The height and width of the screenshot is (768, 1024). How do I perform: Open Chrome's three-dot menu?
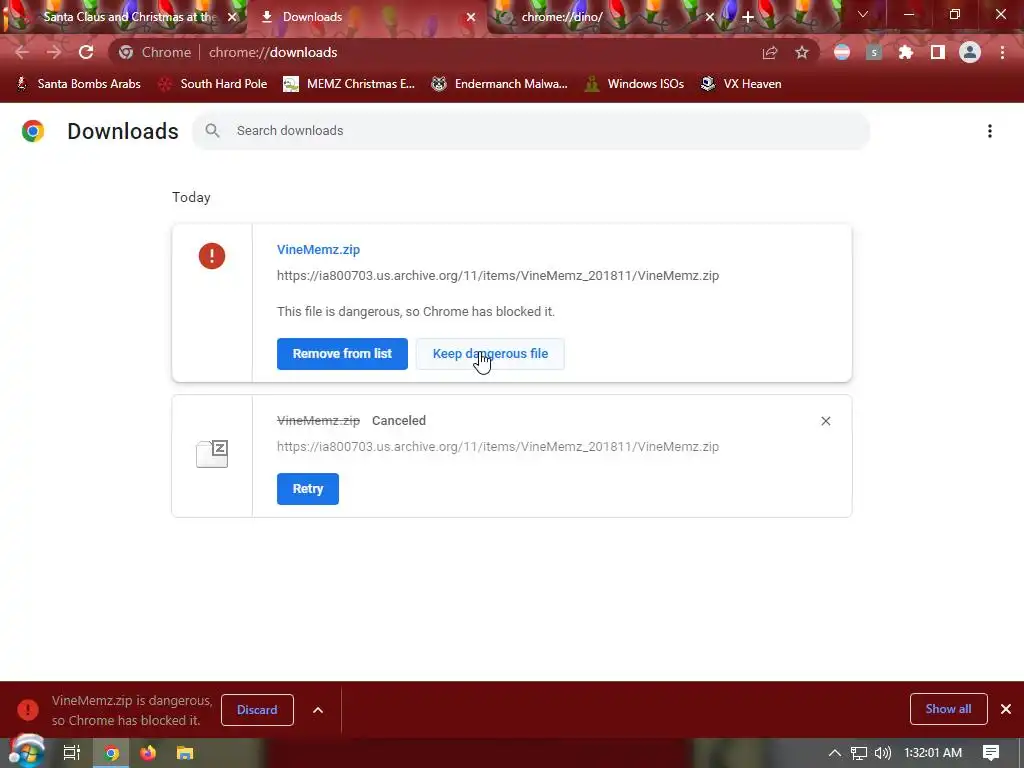click(x=1002, y=52)
